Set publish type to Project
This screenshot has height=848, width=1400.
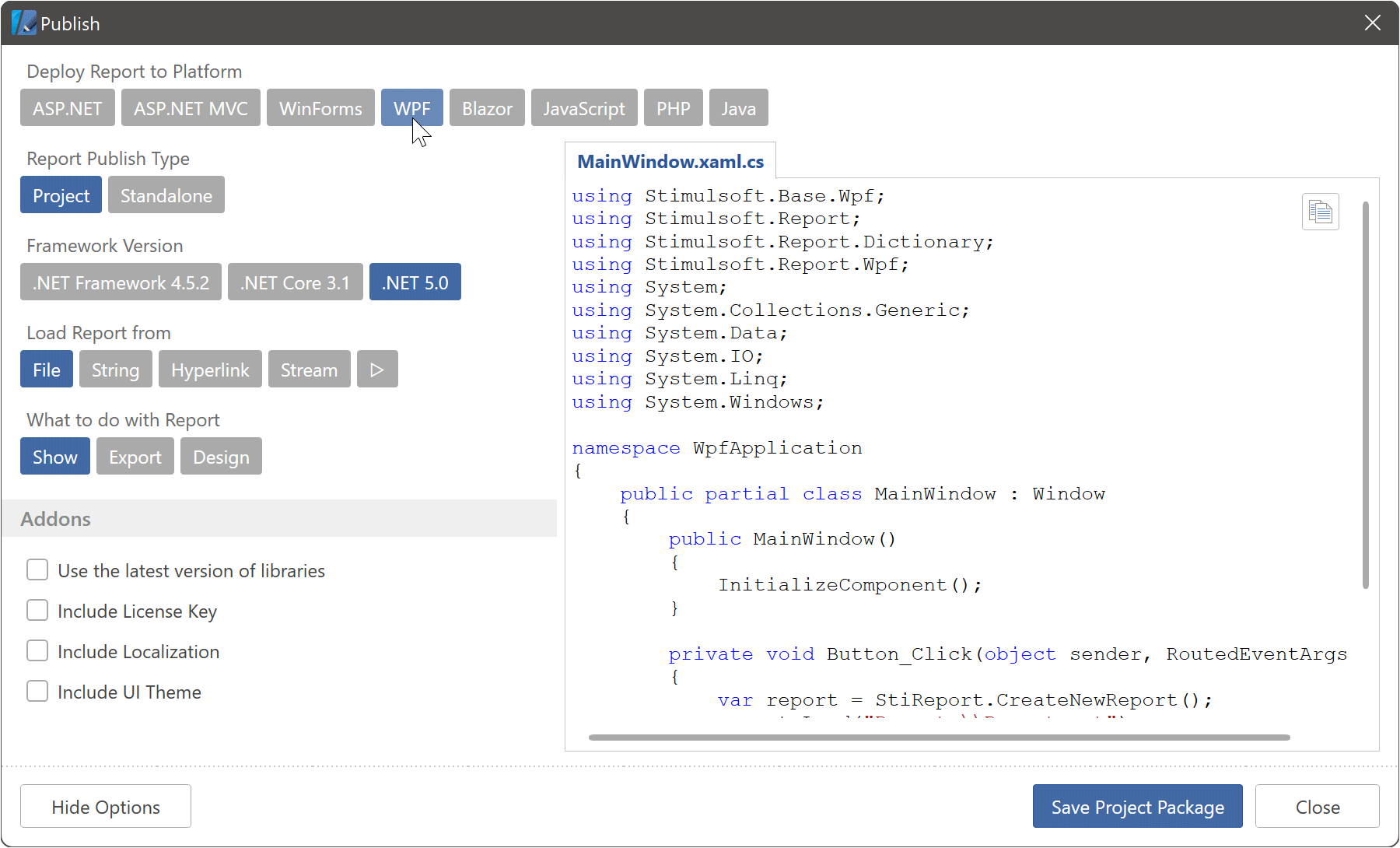(x=61, y=195)
